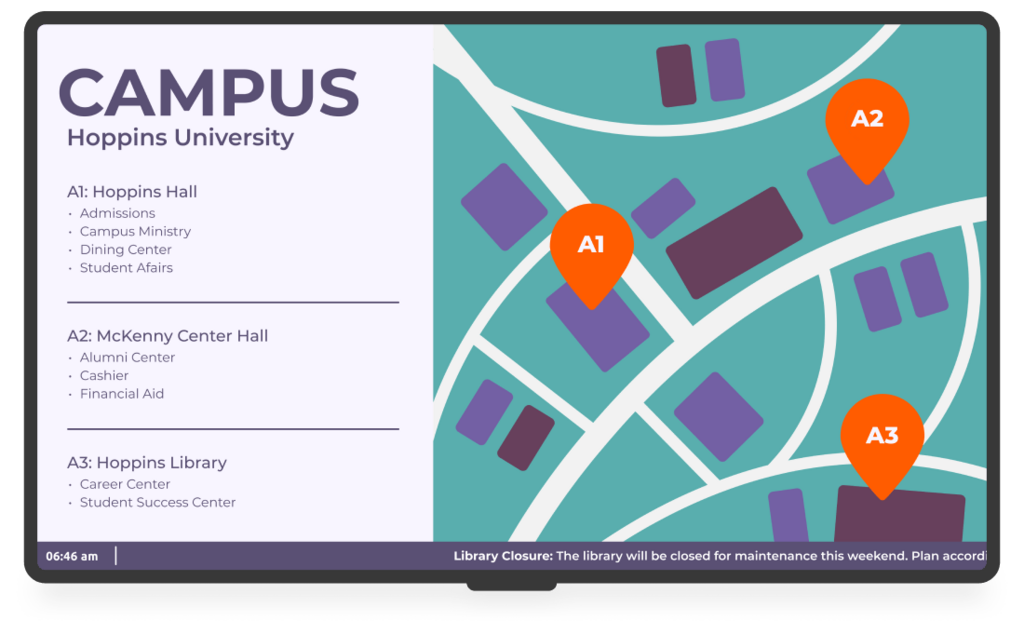Image resolution: width=1024 pixels, height=621 pixels.
Task: Click the A3 map pin marker
Action: tap(881, 437)
